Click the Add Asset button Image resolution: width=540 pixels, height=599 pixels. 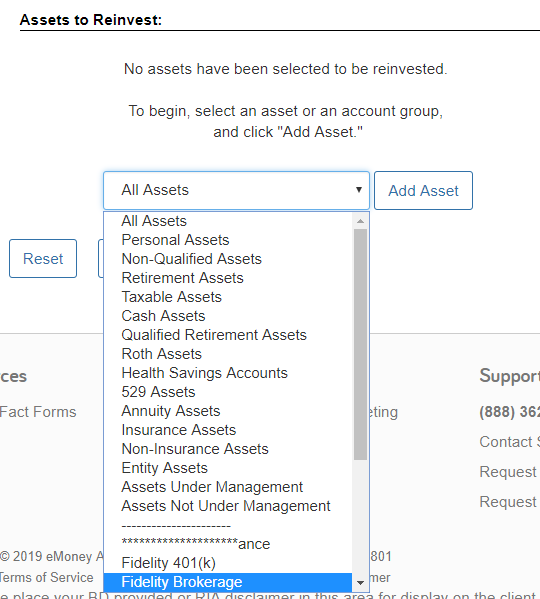click(423, 190)
